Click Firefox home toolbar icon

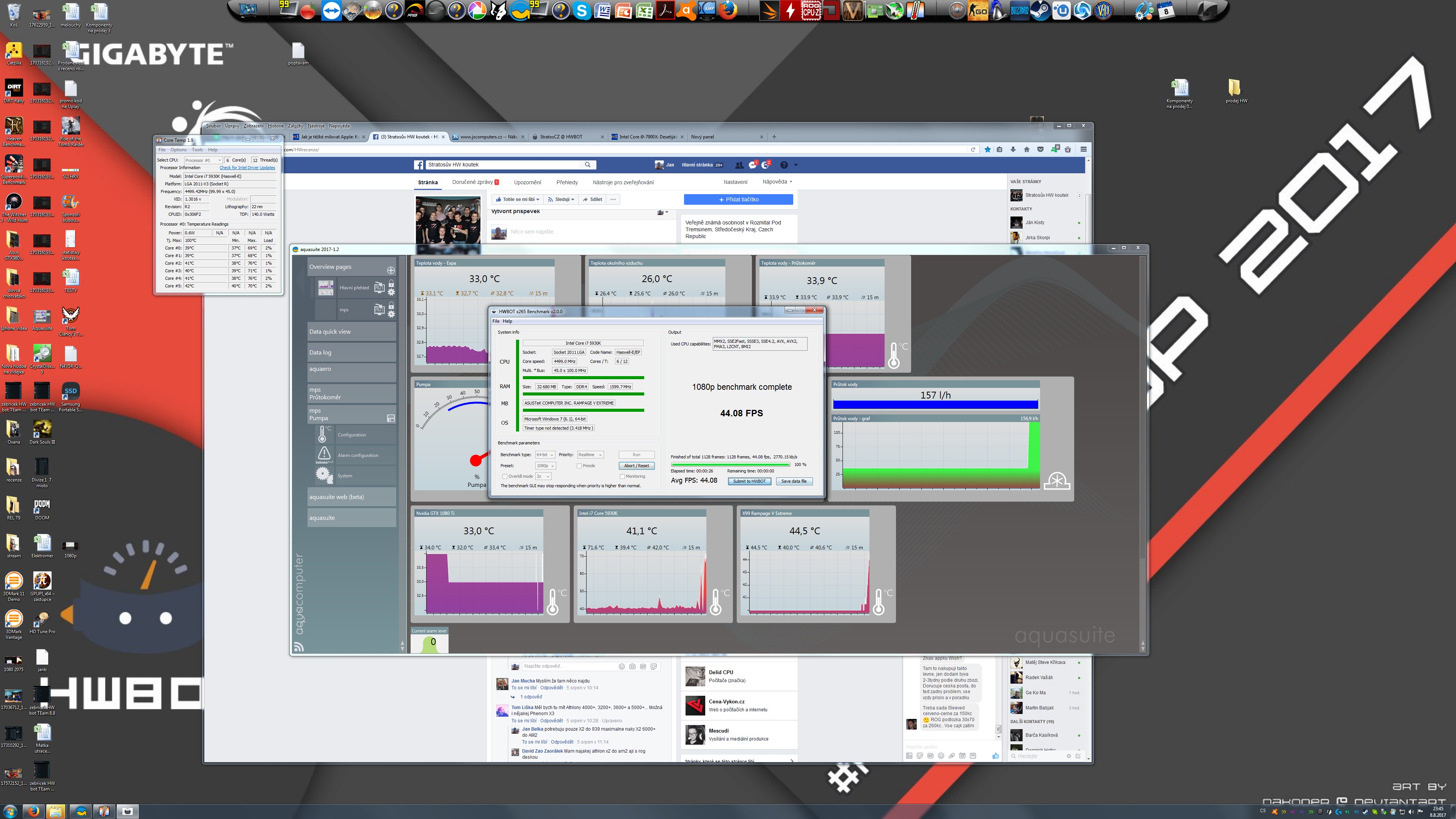[1026, 150]
